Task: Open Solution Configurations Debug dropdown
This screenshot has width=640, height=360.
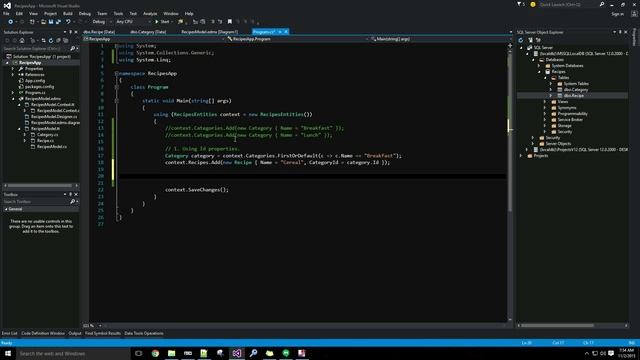Action: pos(101,22)
